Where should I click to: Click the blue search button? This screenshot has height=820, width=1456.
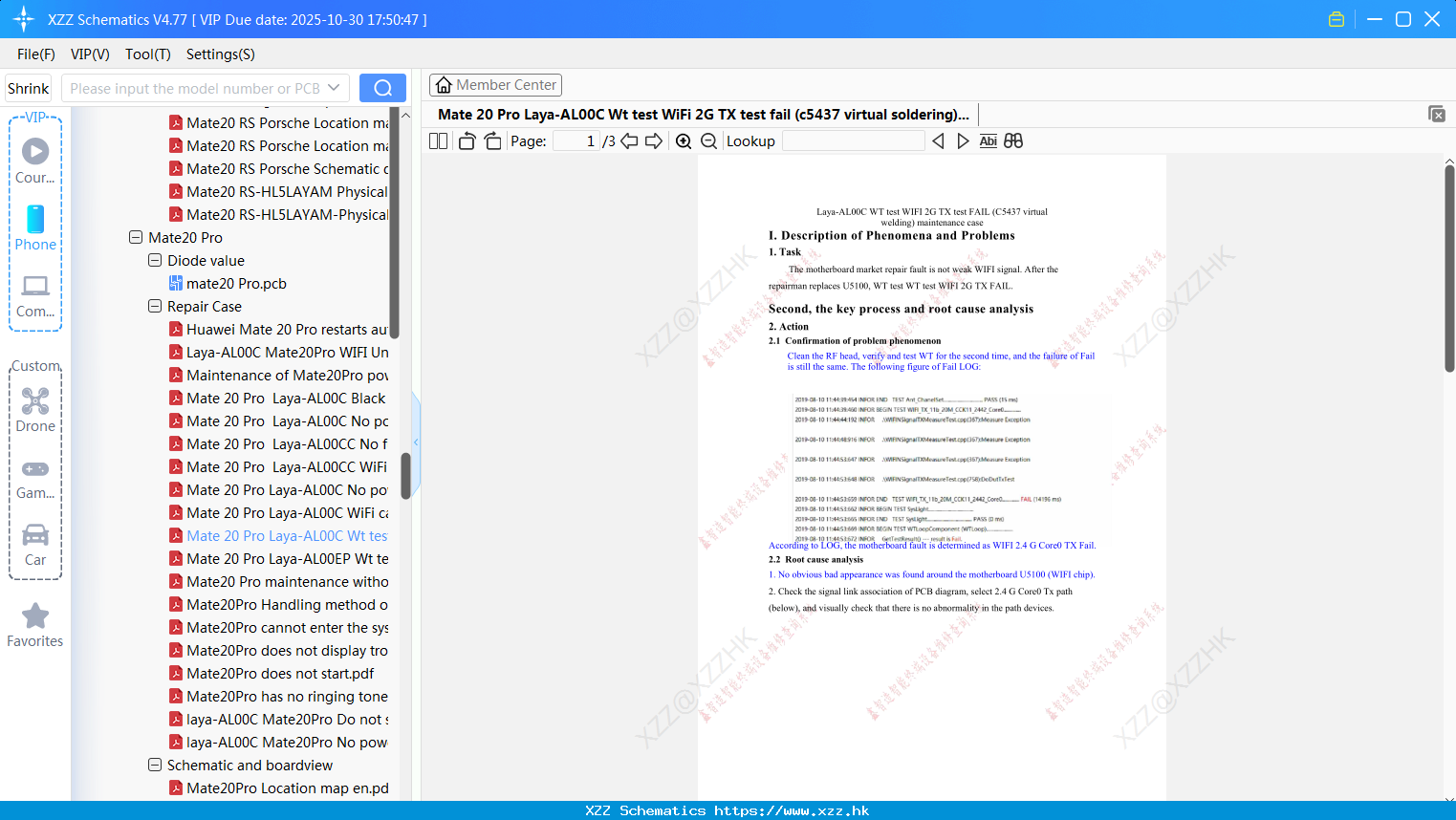point(382,88)
